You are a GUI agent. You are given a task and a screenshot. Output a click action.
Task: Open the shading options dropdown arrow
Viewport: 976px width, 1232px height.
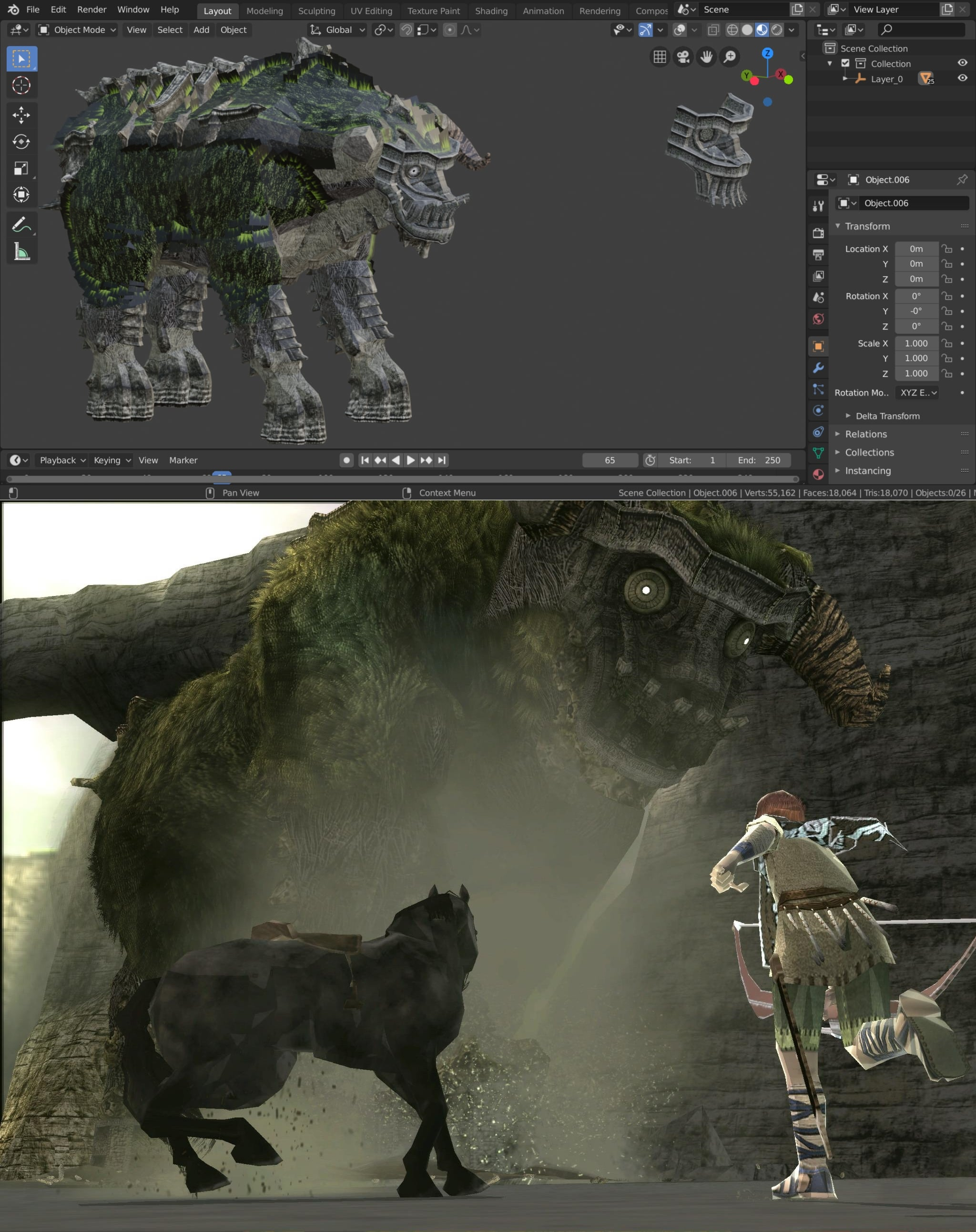coord(792,30)
